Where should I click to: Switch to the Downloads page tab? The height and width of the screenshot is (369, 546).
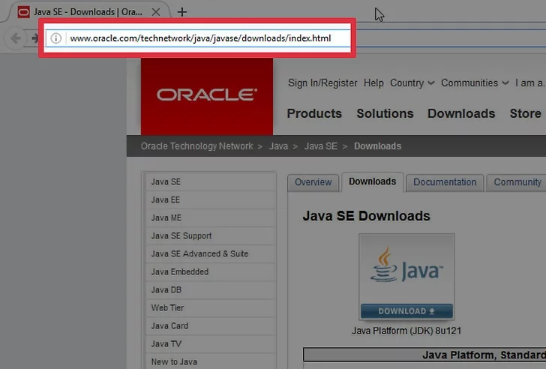click(372, 182)
